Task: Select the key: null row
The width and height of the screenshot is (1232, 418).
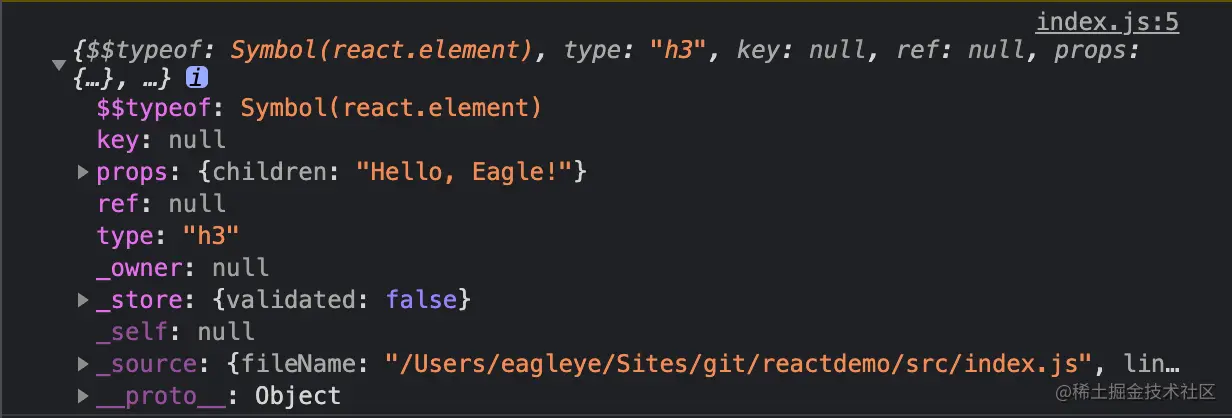Action: coord(161,140)
